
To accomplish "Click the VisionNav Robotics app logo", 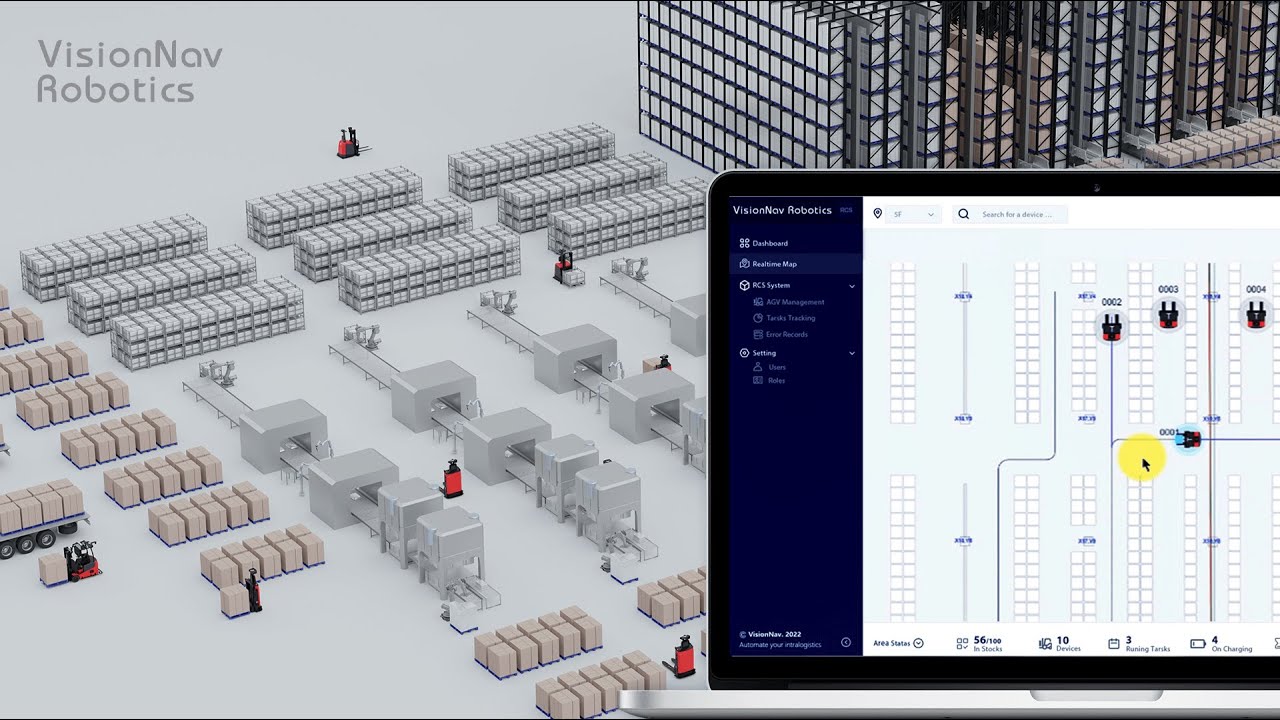I will [782, 210].
